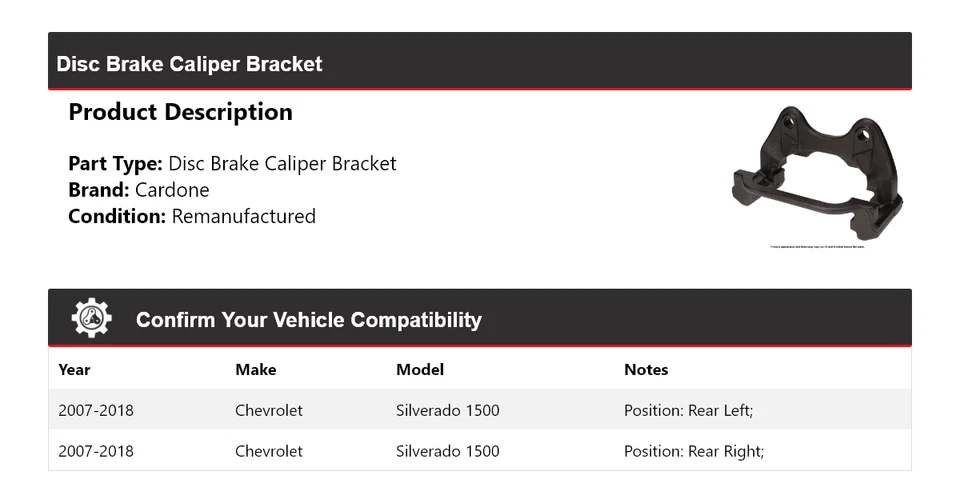Image resolution: width=960 pixels, height=503 pixels.
Task: Click the gear icon beside the compatibility heading
Action: coord(91,318)
